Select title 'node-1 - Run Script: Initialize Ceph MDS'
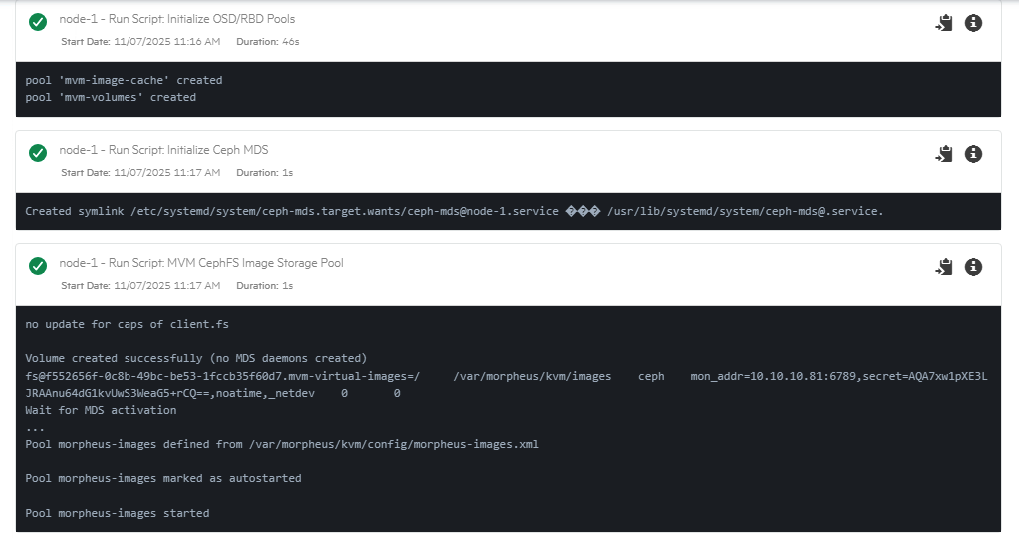This screenshot has width=1019, height=538. pos(164,150)
